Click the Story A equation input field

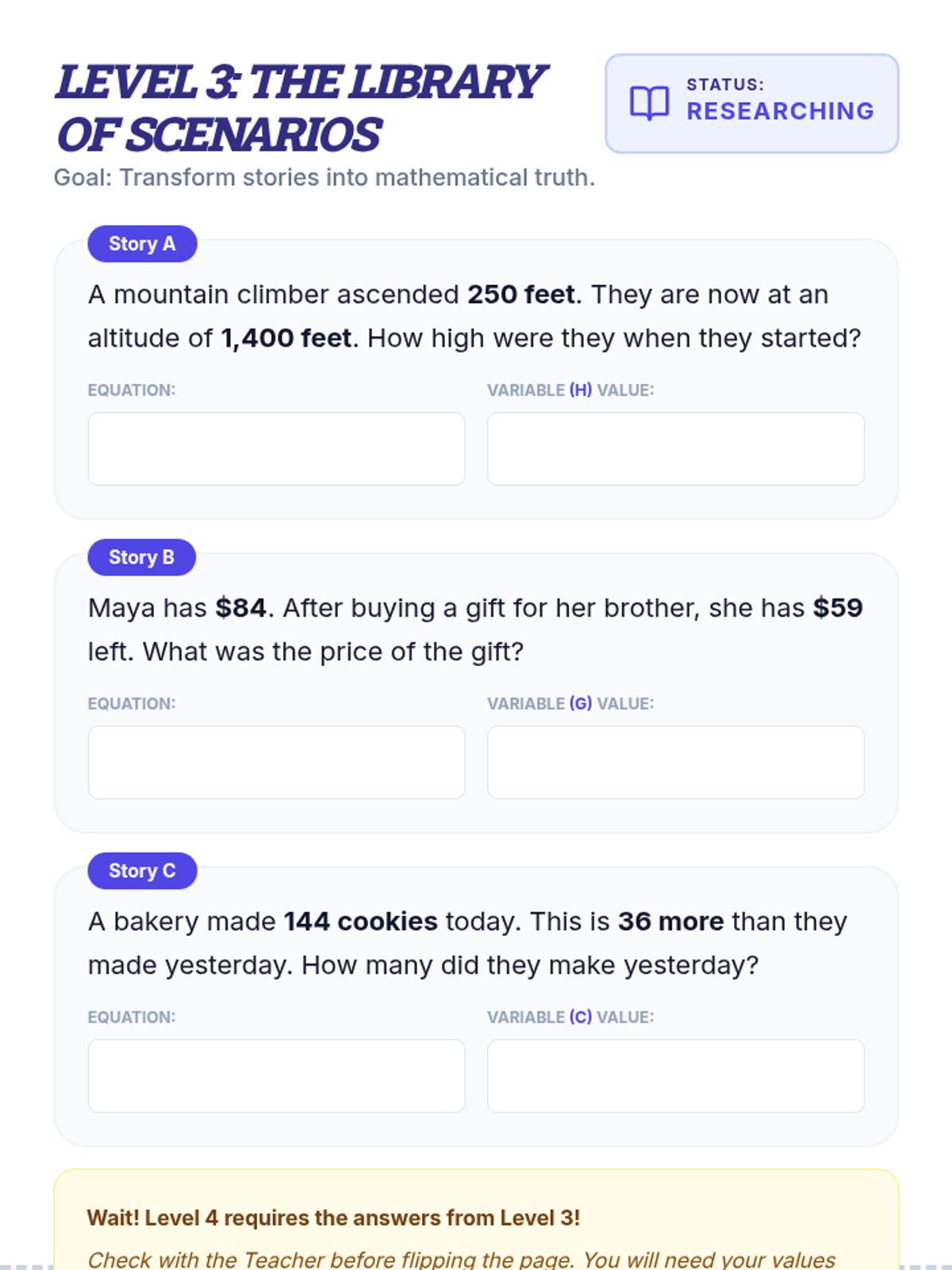(x=276, y=448)
